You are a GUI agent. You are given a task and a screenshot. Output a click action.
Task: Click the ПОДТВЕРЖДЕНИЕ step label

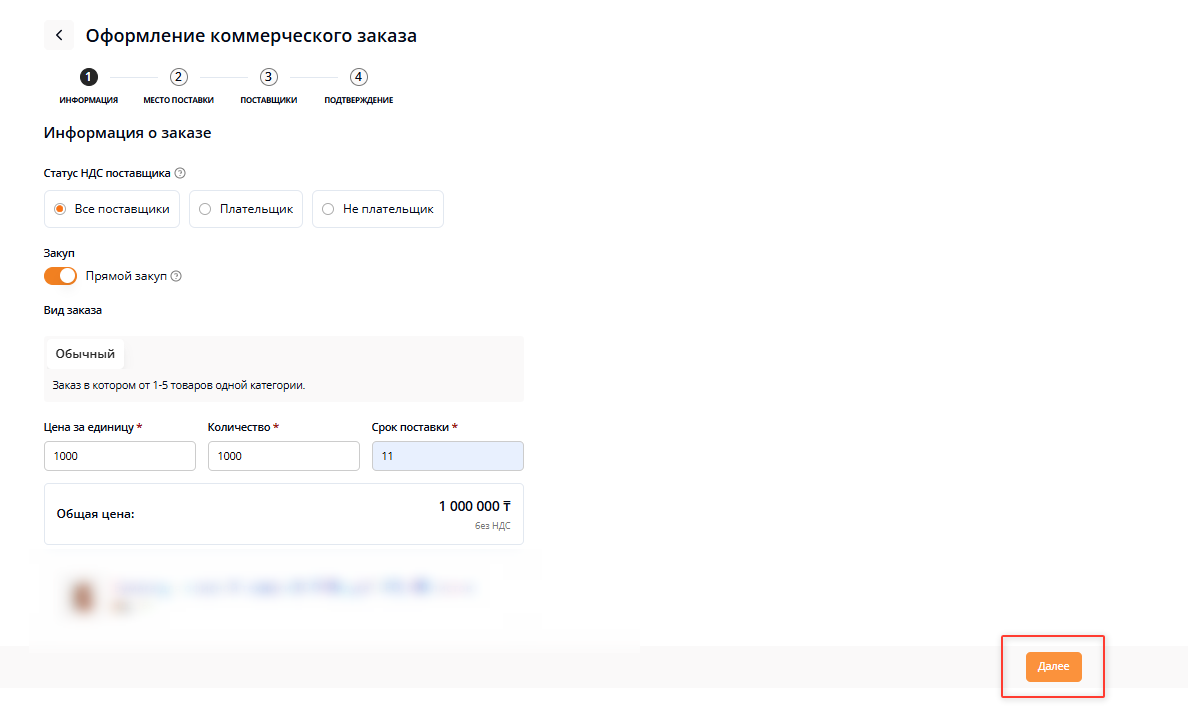click(x=358, y=100)
